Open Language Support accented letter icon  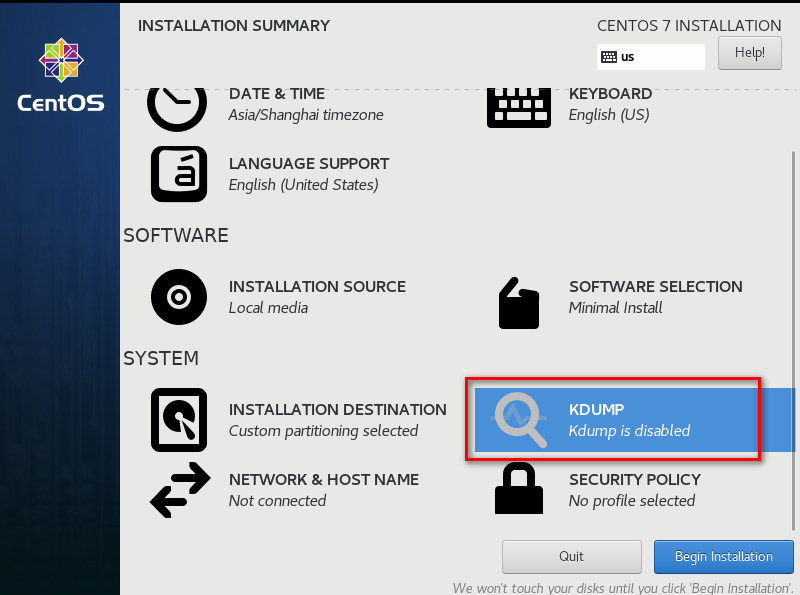click(179, 174)
